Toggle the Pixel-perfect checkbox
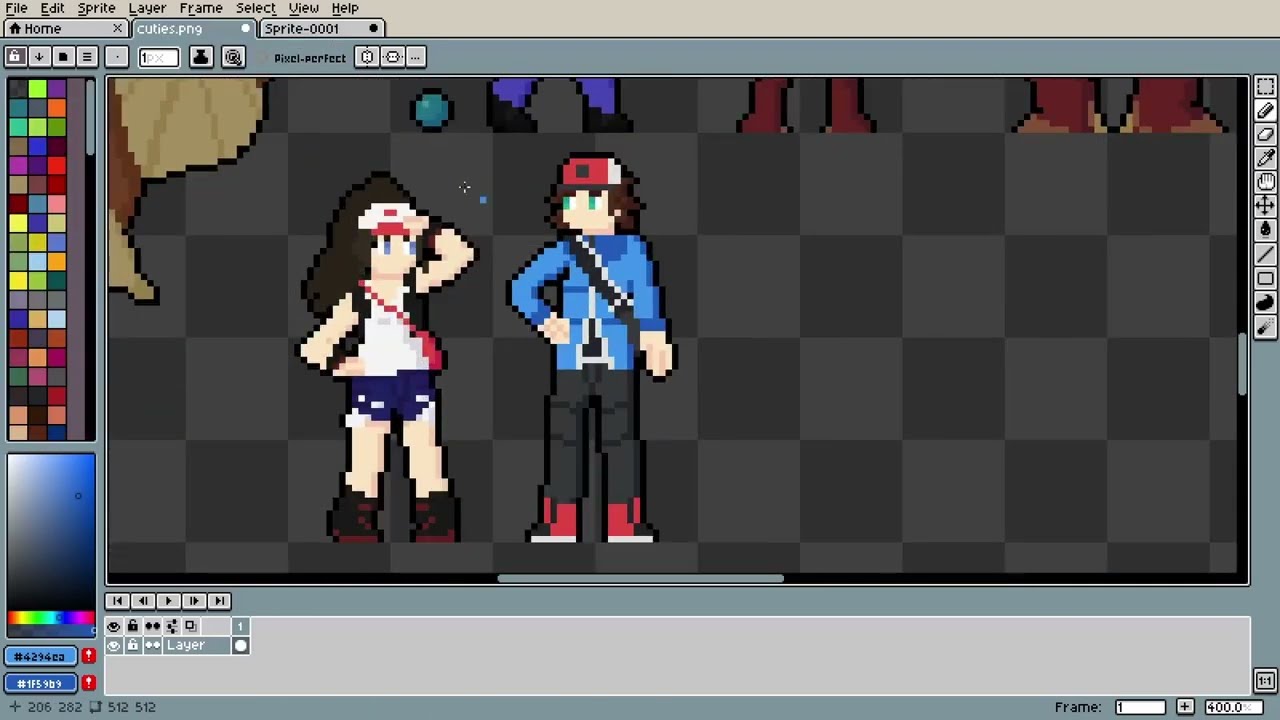The image size is (1280, 720). (303, 58)
